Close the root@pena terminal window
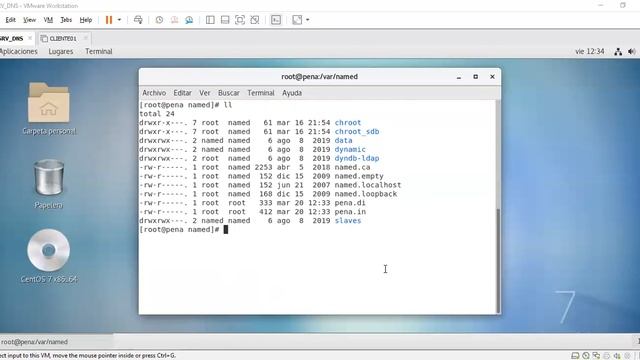The image size is (640, 360). point(492,77)
